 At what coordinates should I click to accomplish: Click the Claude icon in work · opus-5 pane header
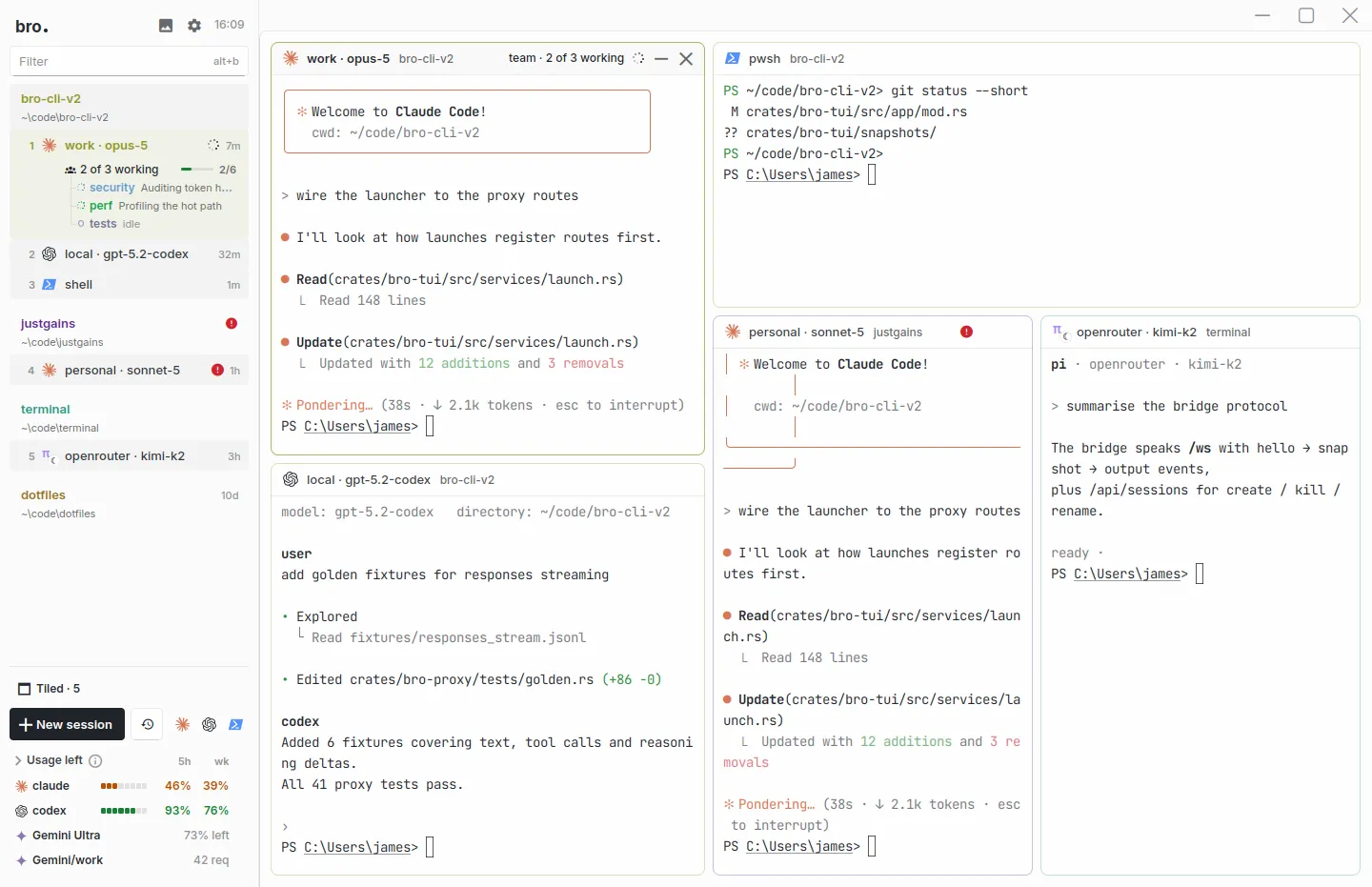coord(291,58)
